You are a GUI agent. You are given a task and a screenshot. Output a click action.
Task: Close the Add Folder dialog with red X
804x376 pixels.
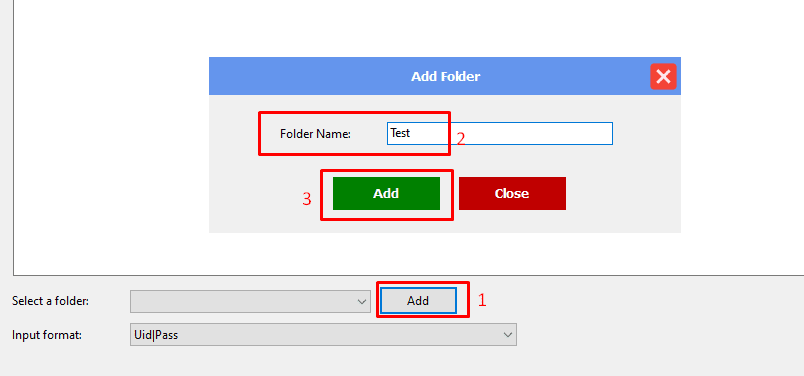663,76
